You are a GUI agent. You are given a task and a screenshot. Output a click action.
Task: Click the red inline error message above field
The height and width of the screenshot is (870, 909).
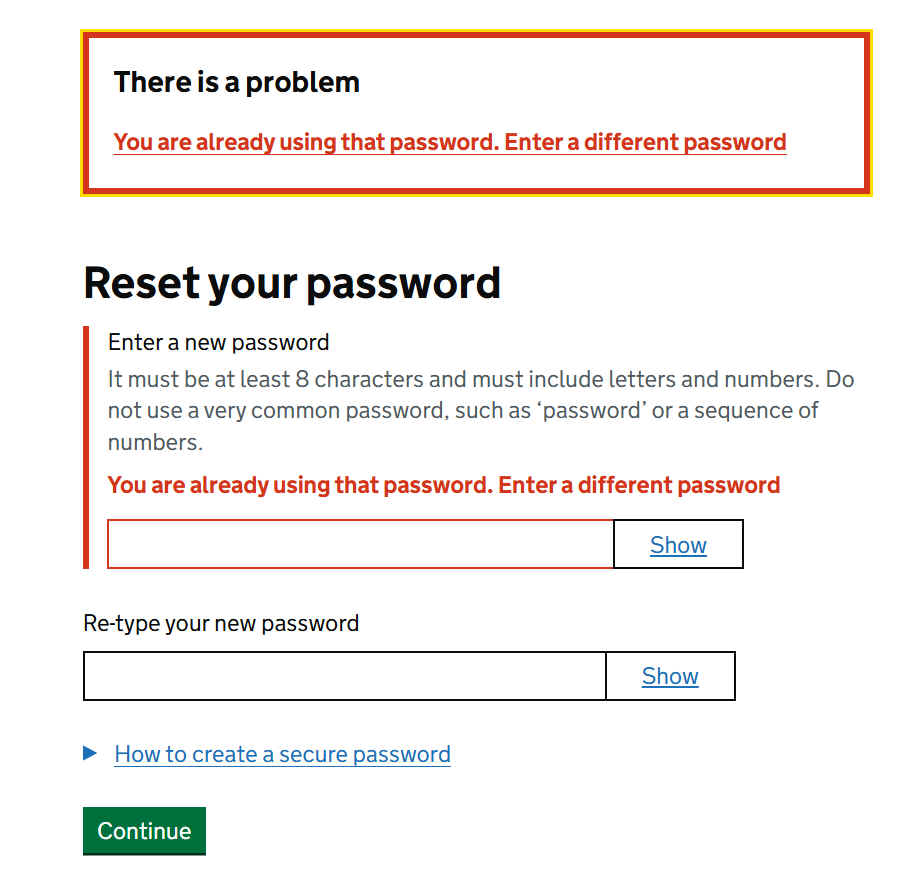[443, 485]
